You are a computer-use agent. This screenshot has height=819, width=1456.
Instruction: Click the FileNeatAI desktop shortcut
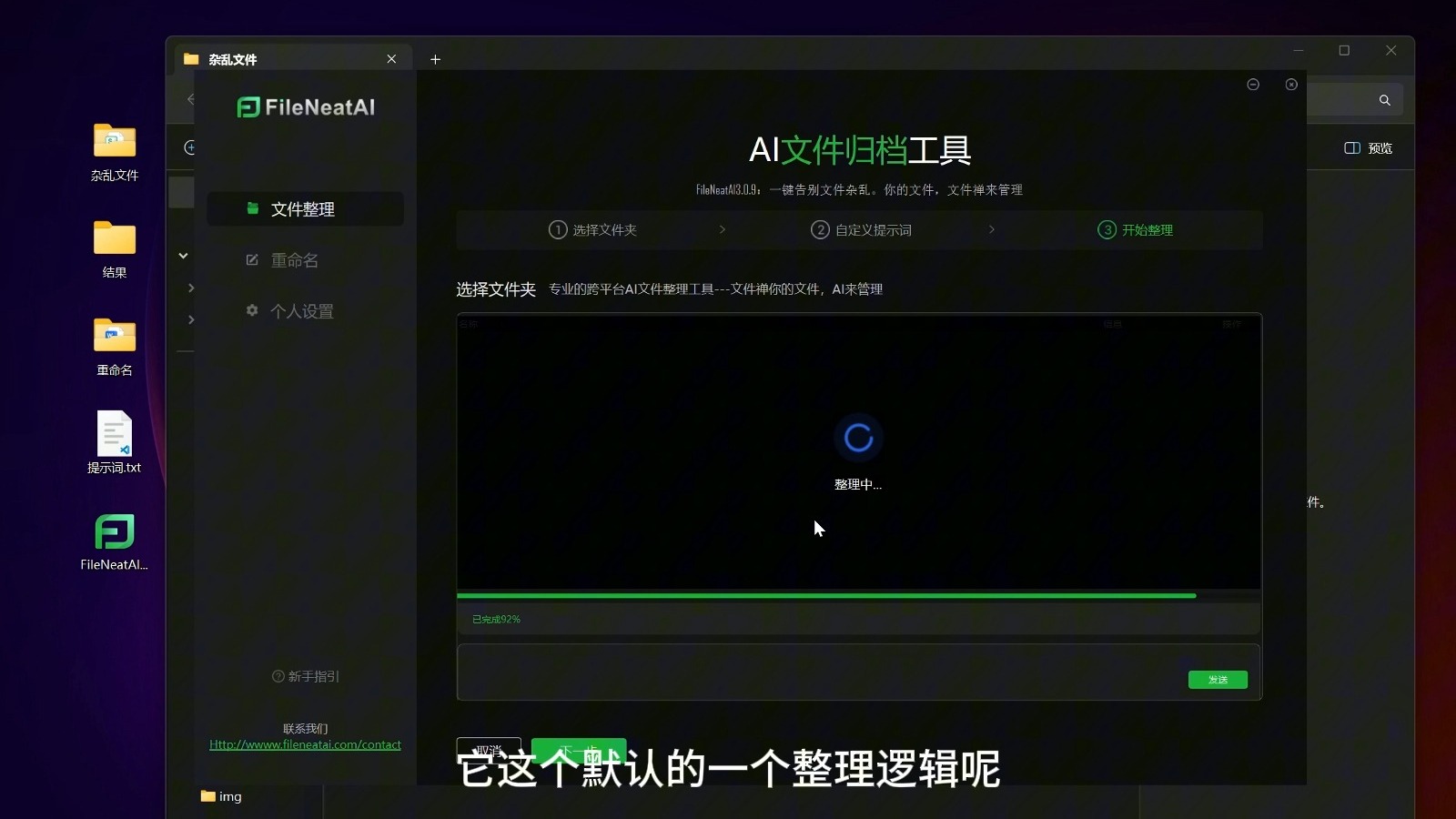[x=115, y=541]
